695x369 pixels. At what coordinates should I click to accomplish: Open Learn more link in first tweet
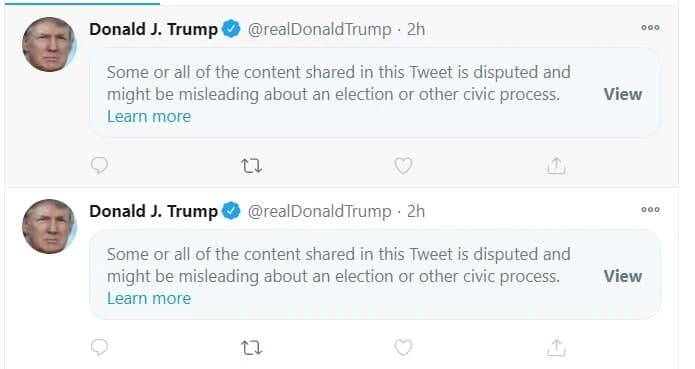click(149, 117)
